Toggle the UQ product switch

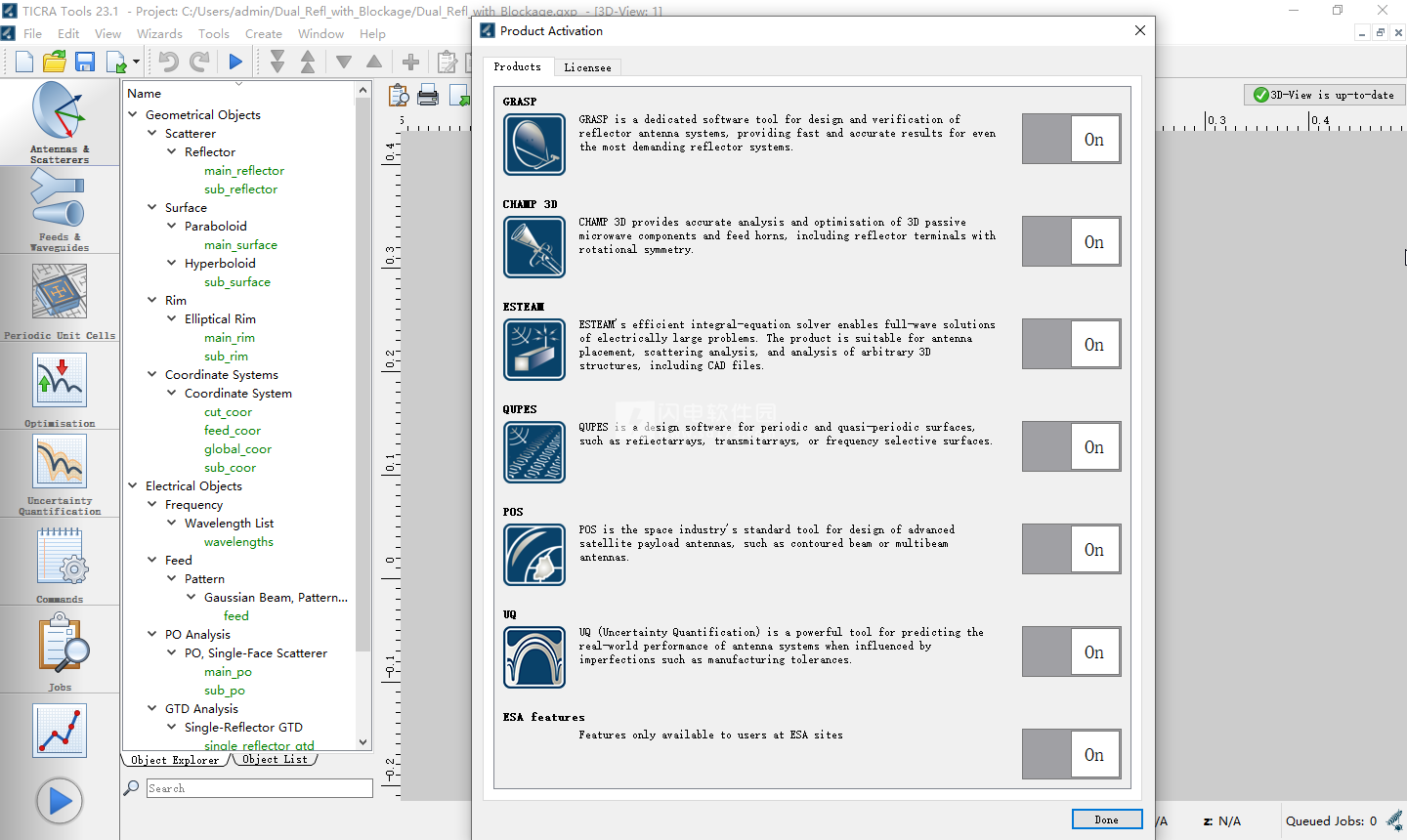1072,651
